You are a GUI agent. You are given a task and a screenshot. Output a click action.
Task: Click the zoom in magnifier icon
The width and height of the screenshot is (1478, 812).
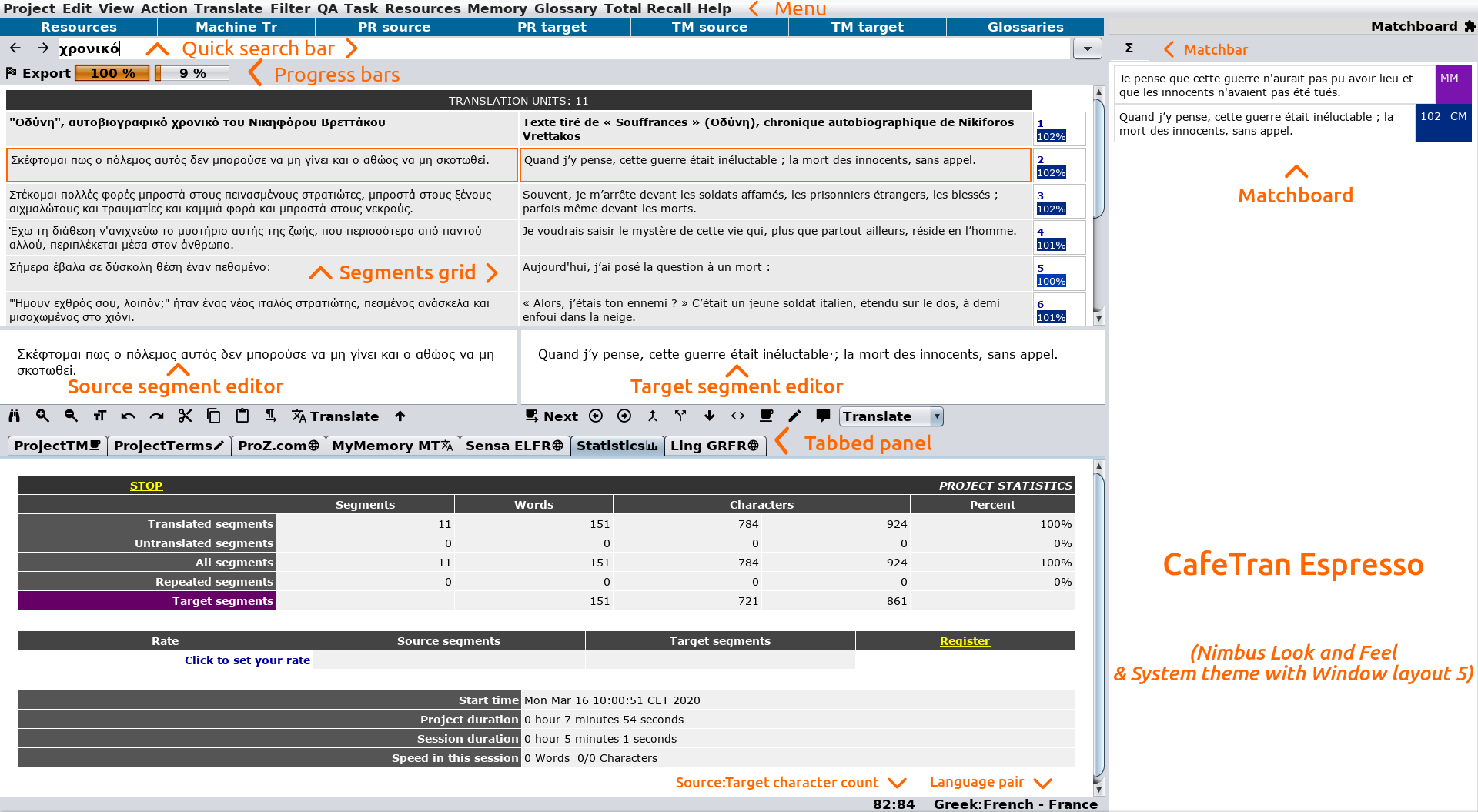42,416
